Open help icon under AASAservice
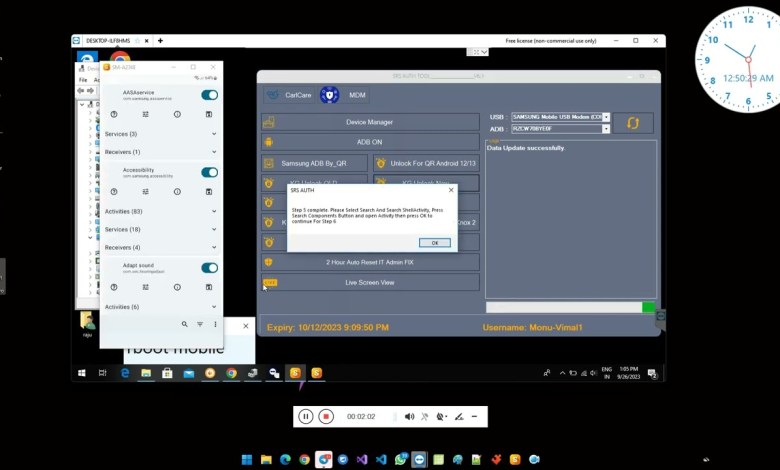This screenshot has height=470, width=780. click(x=114, y=114)
